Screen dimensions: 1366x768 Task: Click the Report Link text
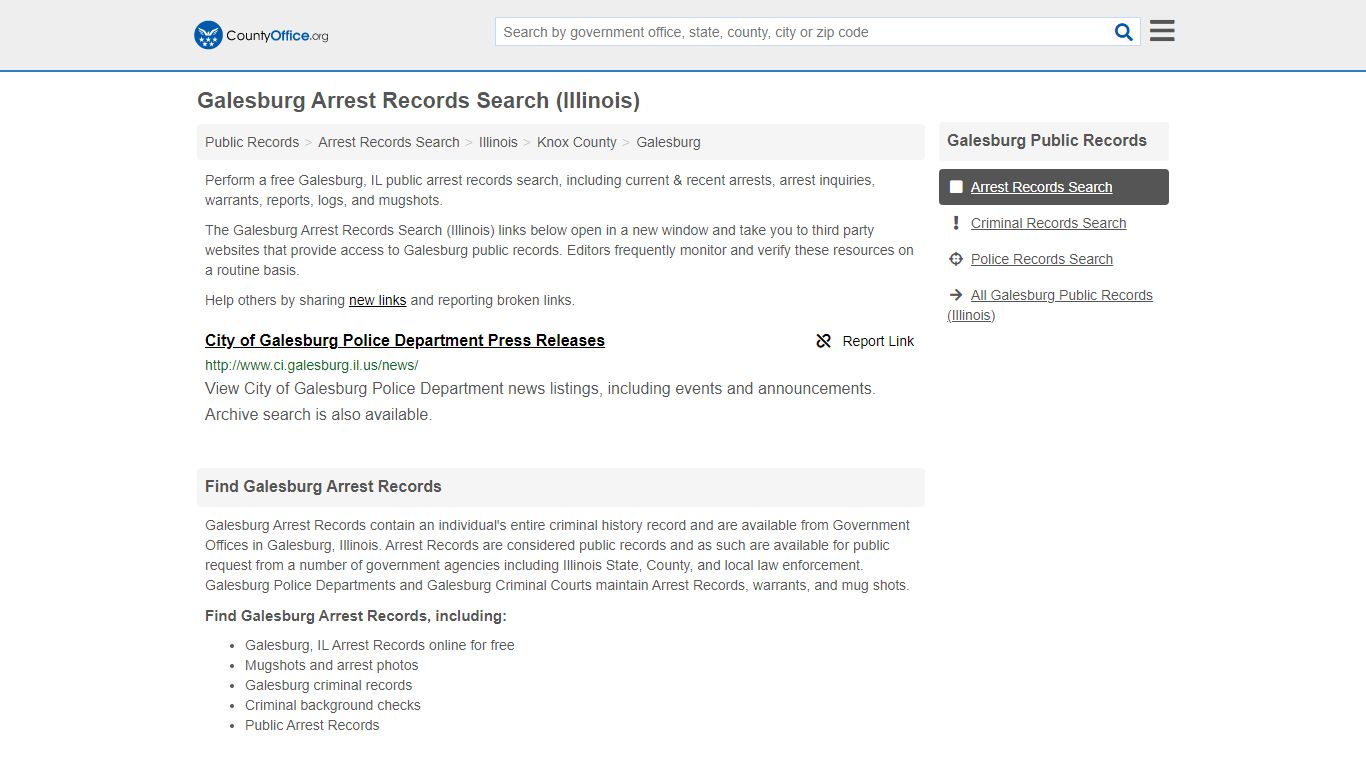coord(878,341)
